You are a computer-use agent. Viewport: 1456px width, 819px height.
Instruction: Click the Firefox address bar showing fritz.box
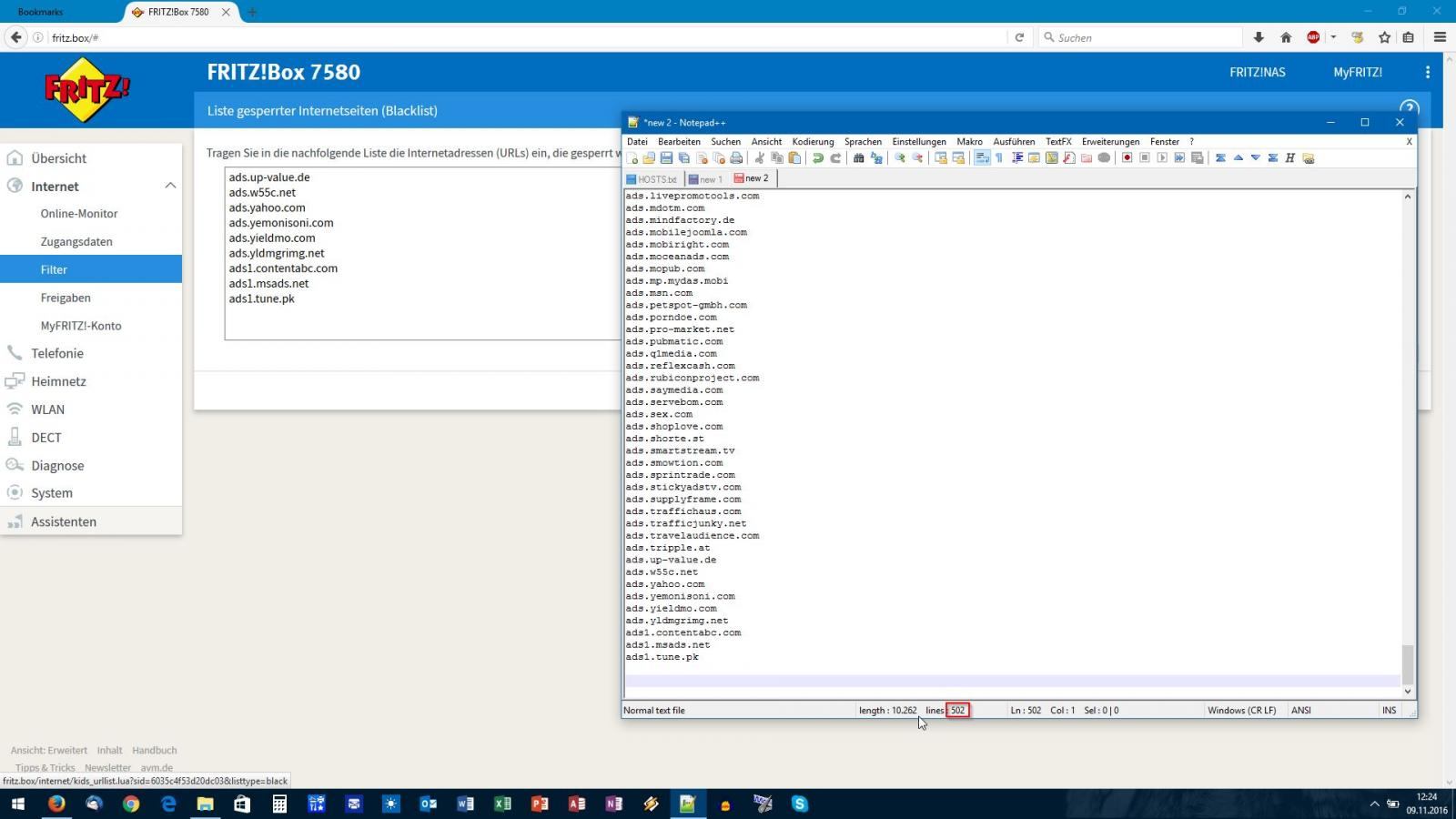coord(528,37)
